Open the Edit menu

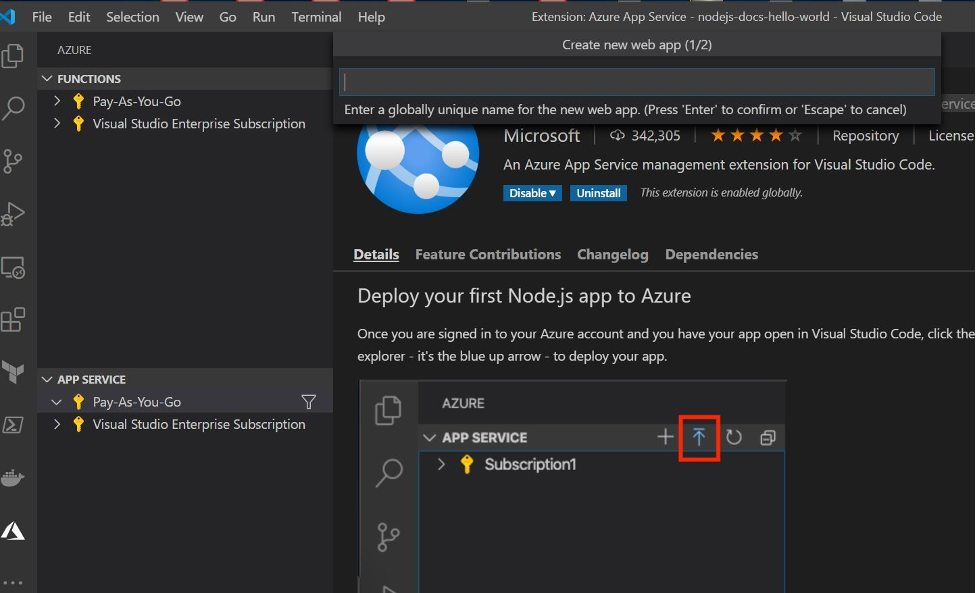[x=79, y=17]
